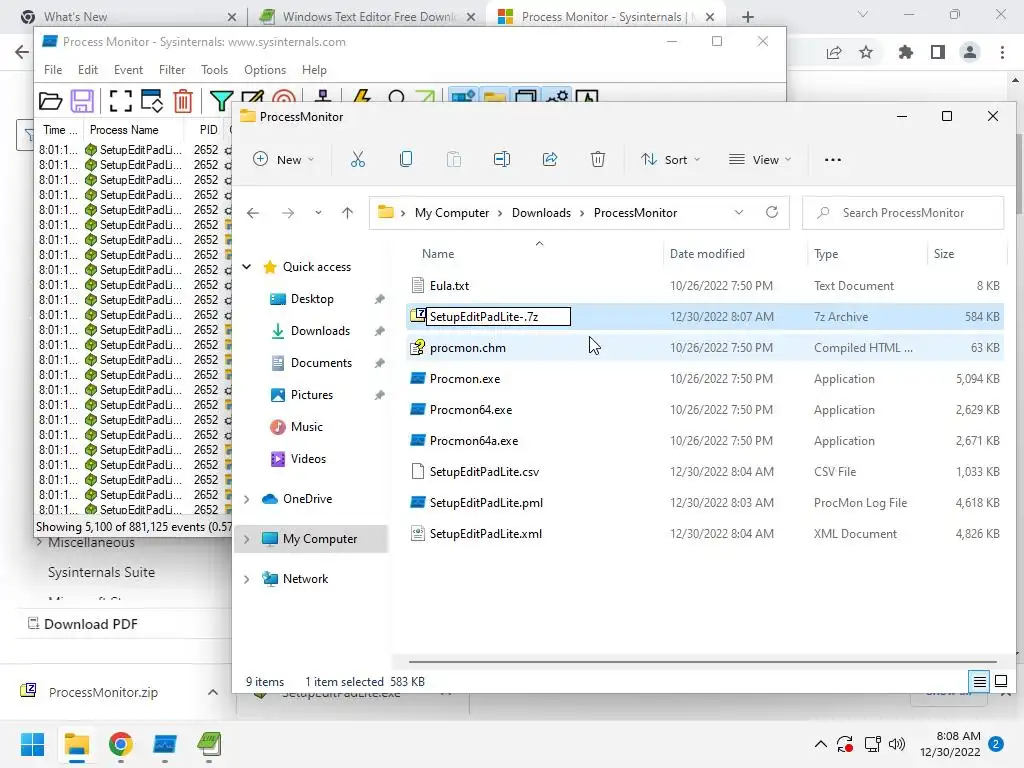
Task: Select Pictures in Quick access
Action: click(312, 395)
